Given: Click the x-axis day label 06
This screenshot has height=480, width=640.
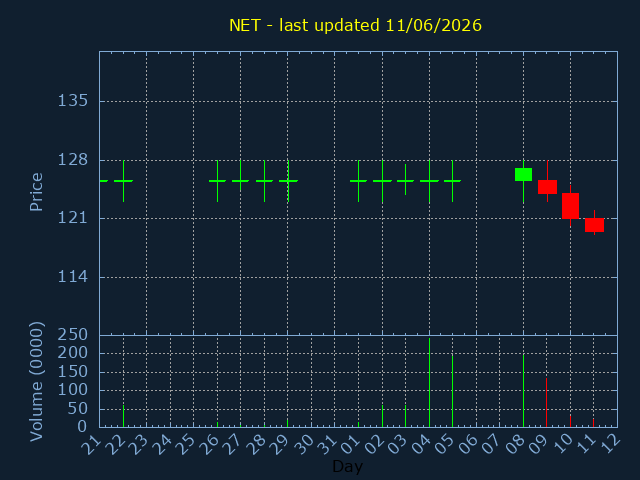Looking at the screenshot, I should click(468, 445).
